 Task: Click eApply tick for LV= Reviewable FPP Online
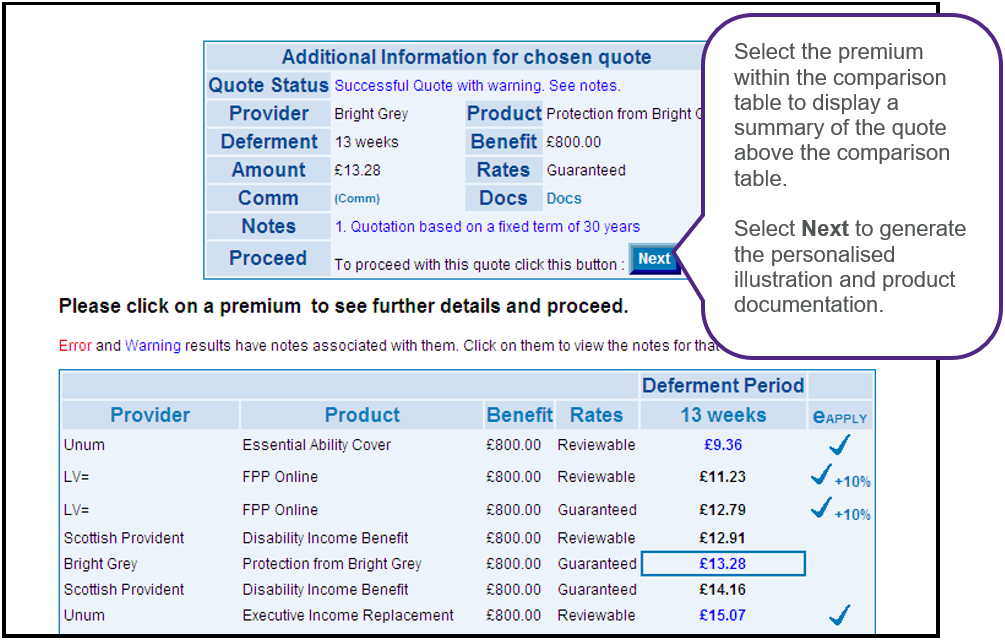823,477
